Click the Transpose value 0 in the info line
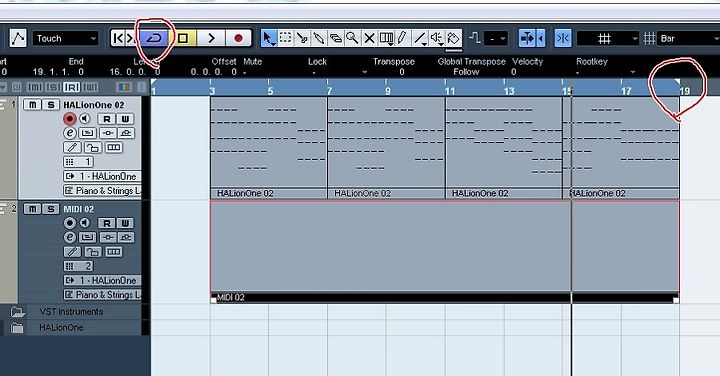The width and height of the screenshot is (720, 376). click(x=401, y=72)
